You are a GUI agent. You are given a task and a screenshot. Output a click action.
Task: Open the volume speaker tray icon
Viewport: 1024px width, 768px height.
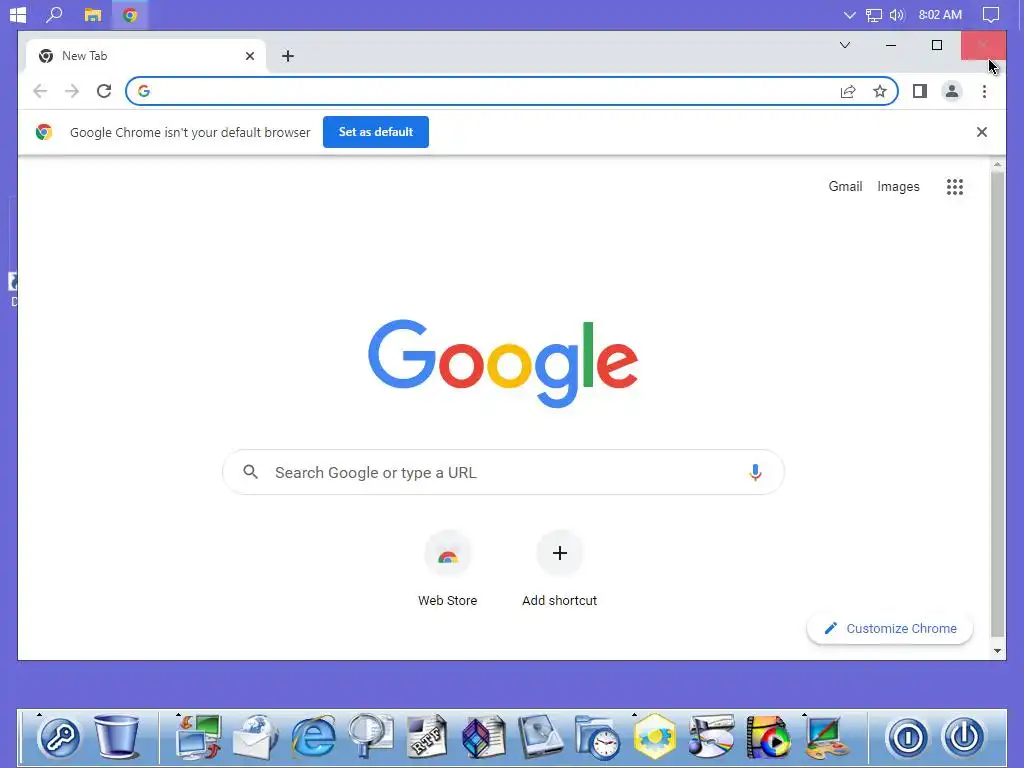pyautogui.click(x=897, y=14)
